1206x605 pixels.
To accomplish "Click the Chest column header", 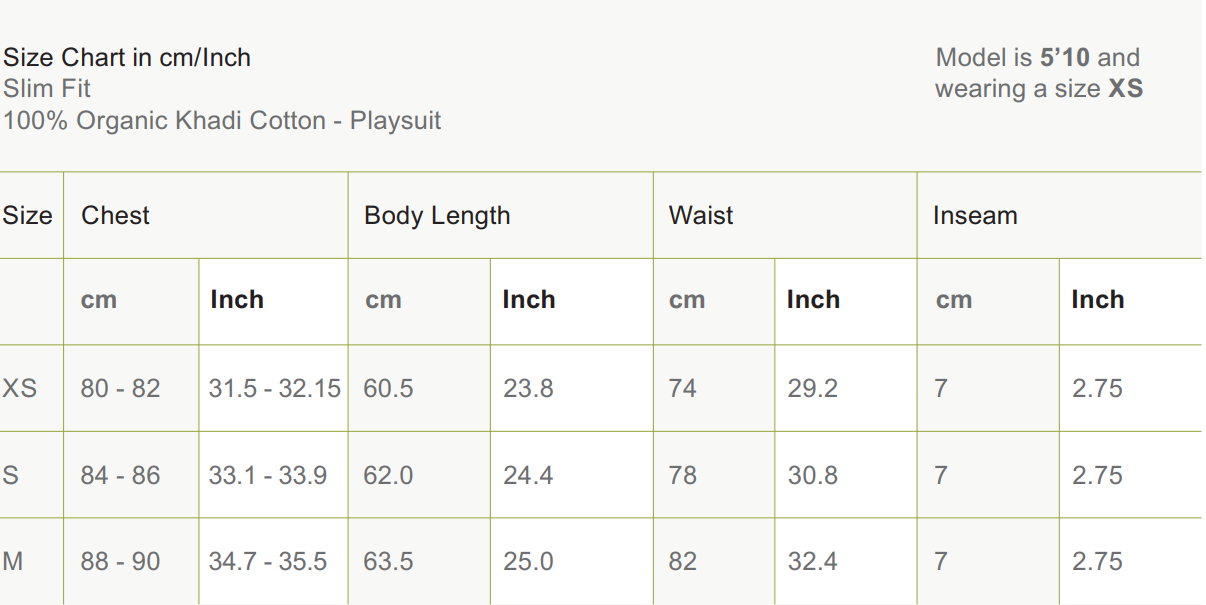I will pyautogui.click(x=115, y=216).
